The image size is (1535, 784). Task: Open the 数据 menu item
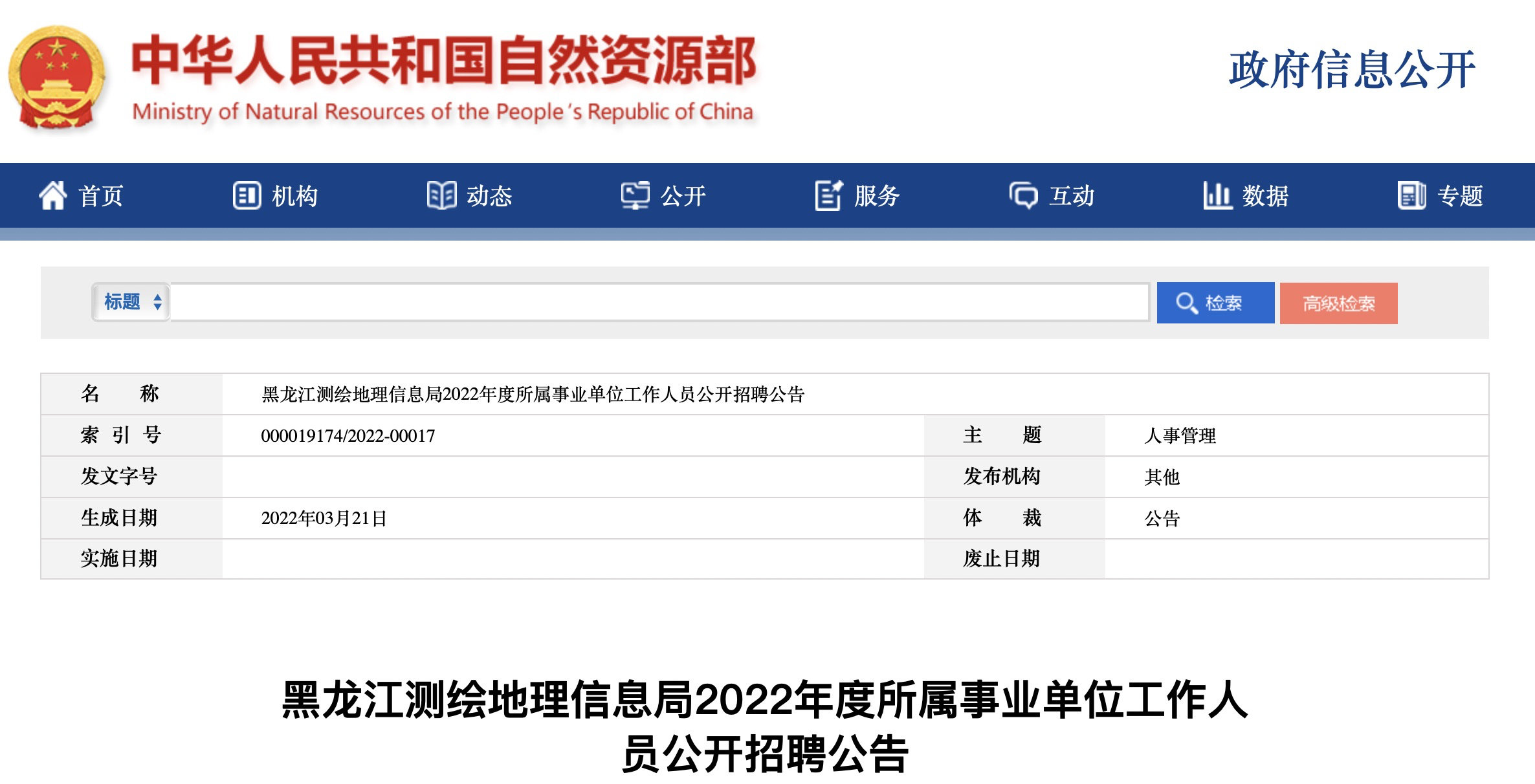pyautogui.click(x=1265, y=195)
